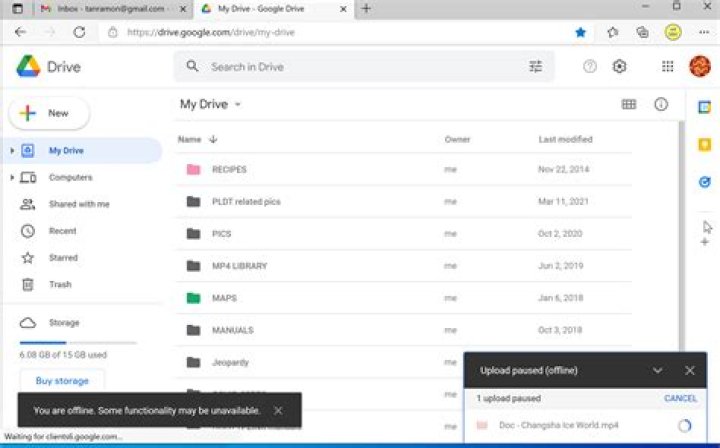Click the New button
Viewport: 720px width, 448px height.
point(49,113)
